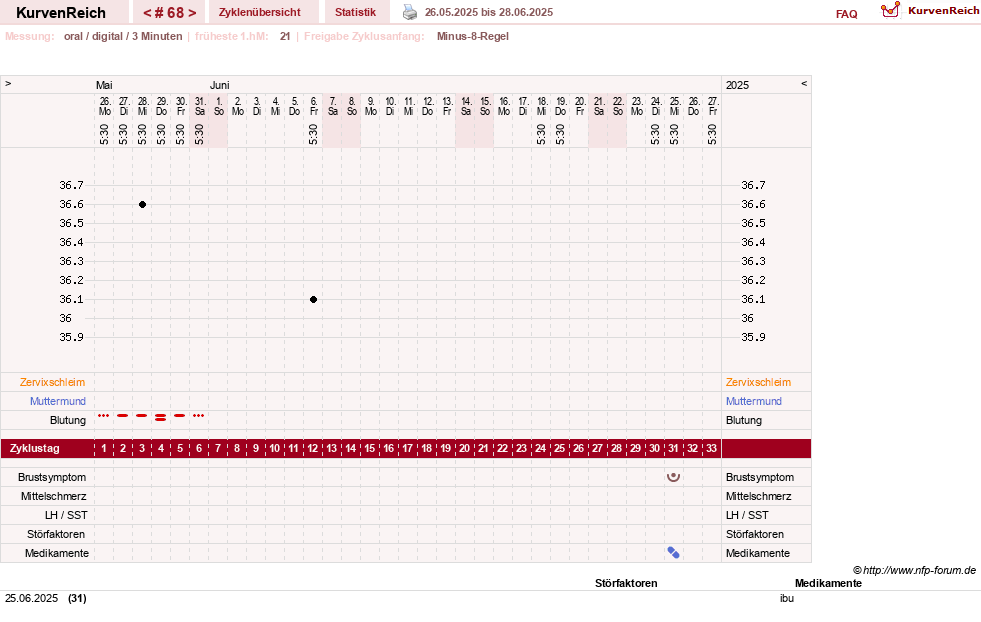Open the FAQ link
981x622 pixels.
click(x=846, y=14)
